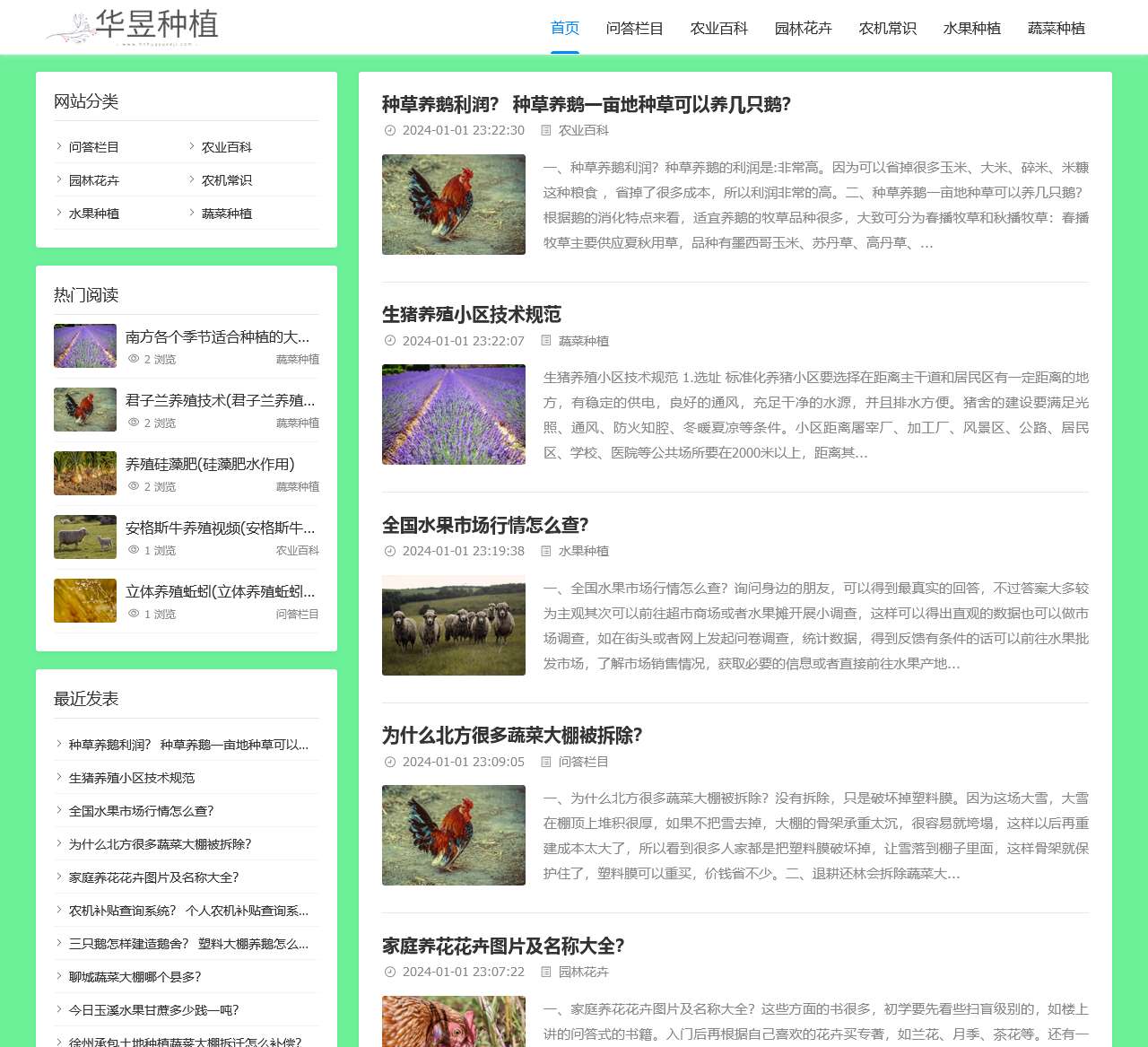The image size is (1148, 1047).
Task: Click 问答栏目 tag on 立体养殖蚯蚓 post
Action: click(298, 615)
